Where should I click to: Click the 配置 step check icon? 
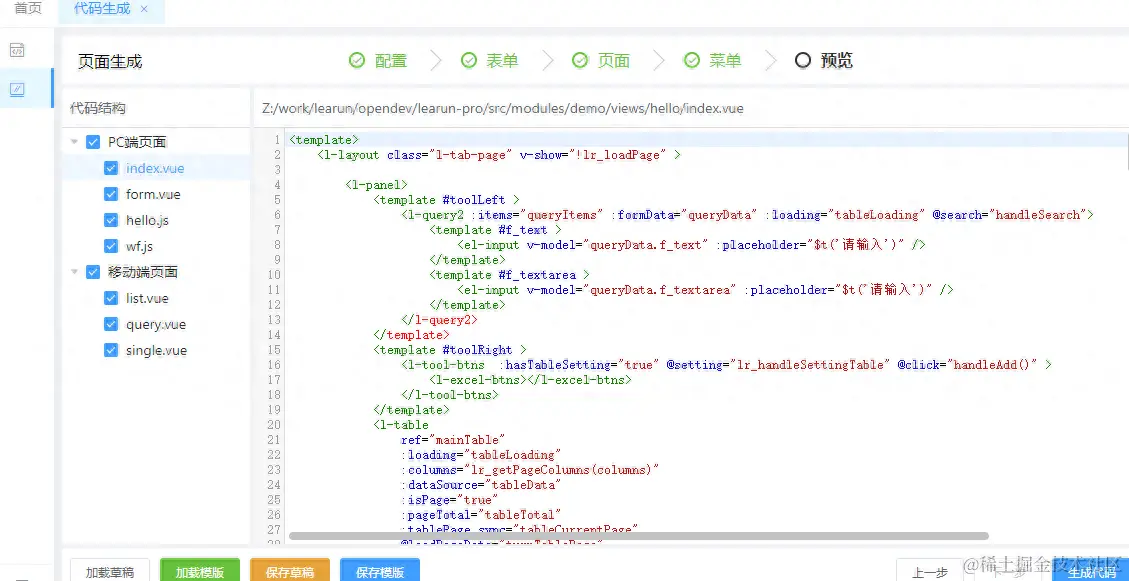(x=357, y=60)
